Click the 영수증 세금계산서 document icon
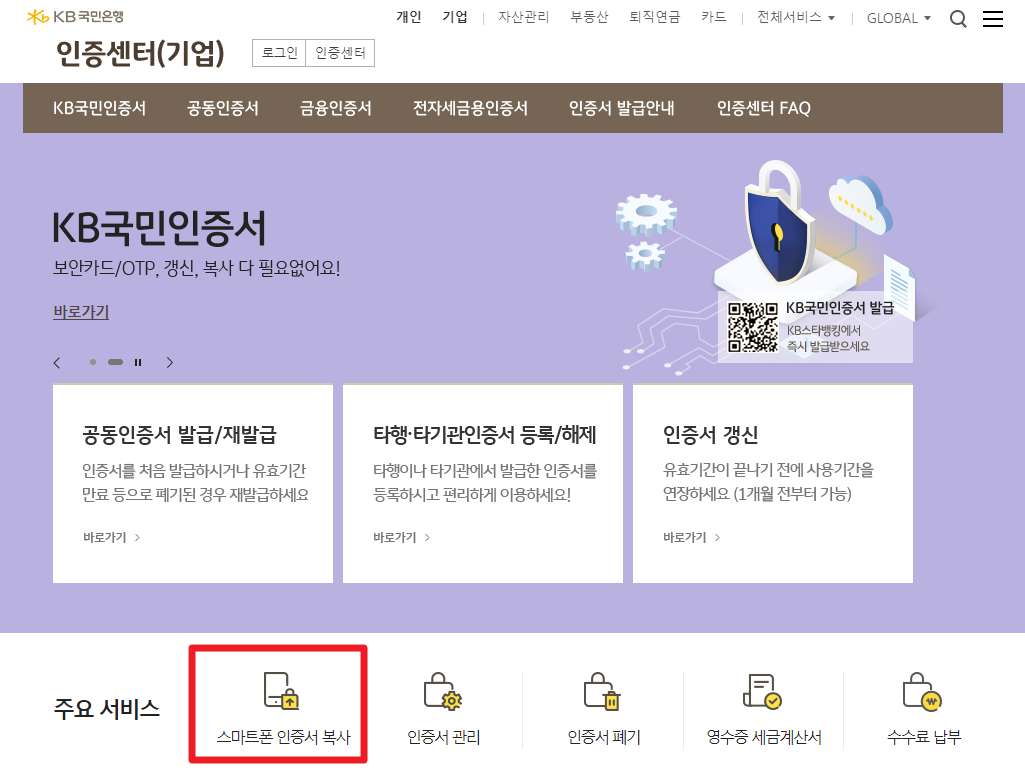1025x770 pixels. tap(762, 691)
